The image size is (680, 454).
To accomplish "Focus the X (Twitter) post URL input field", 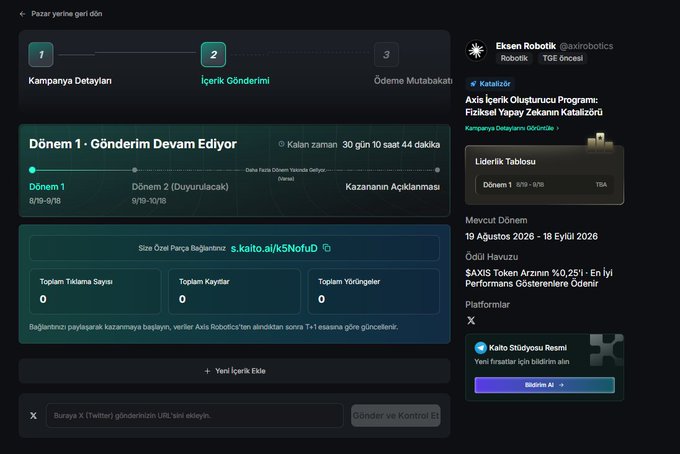I will pyautogui.click(x=195, y=415).
